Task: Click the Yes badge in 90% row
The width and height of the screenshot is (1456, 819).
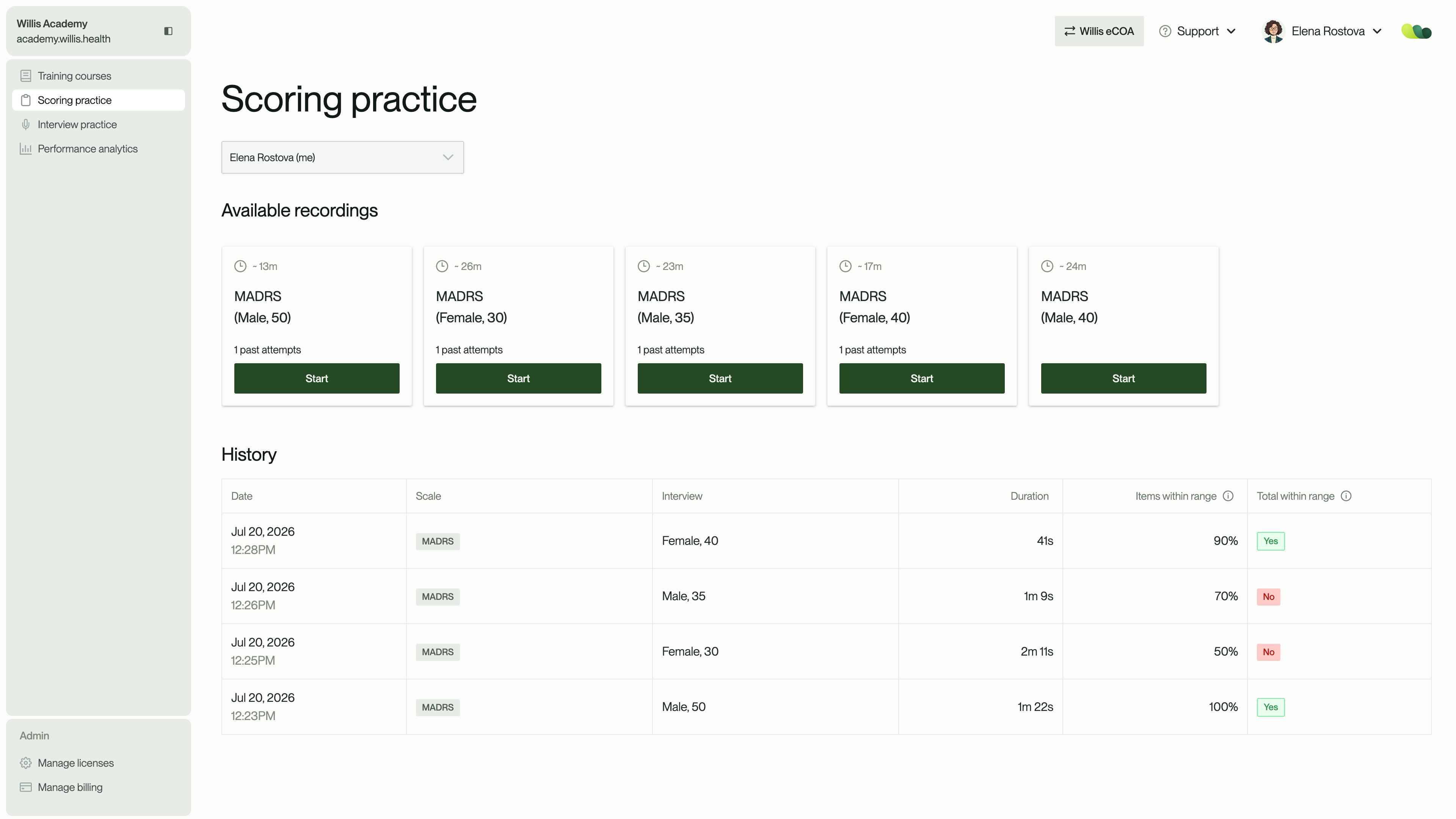Action: (x=1271, y=541)
